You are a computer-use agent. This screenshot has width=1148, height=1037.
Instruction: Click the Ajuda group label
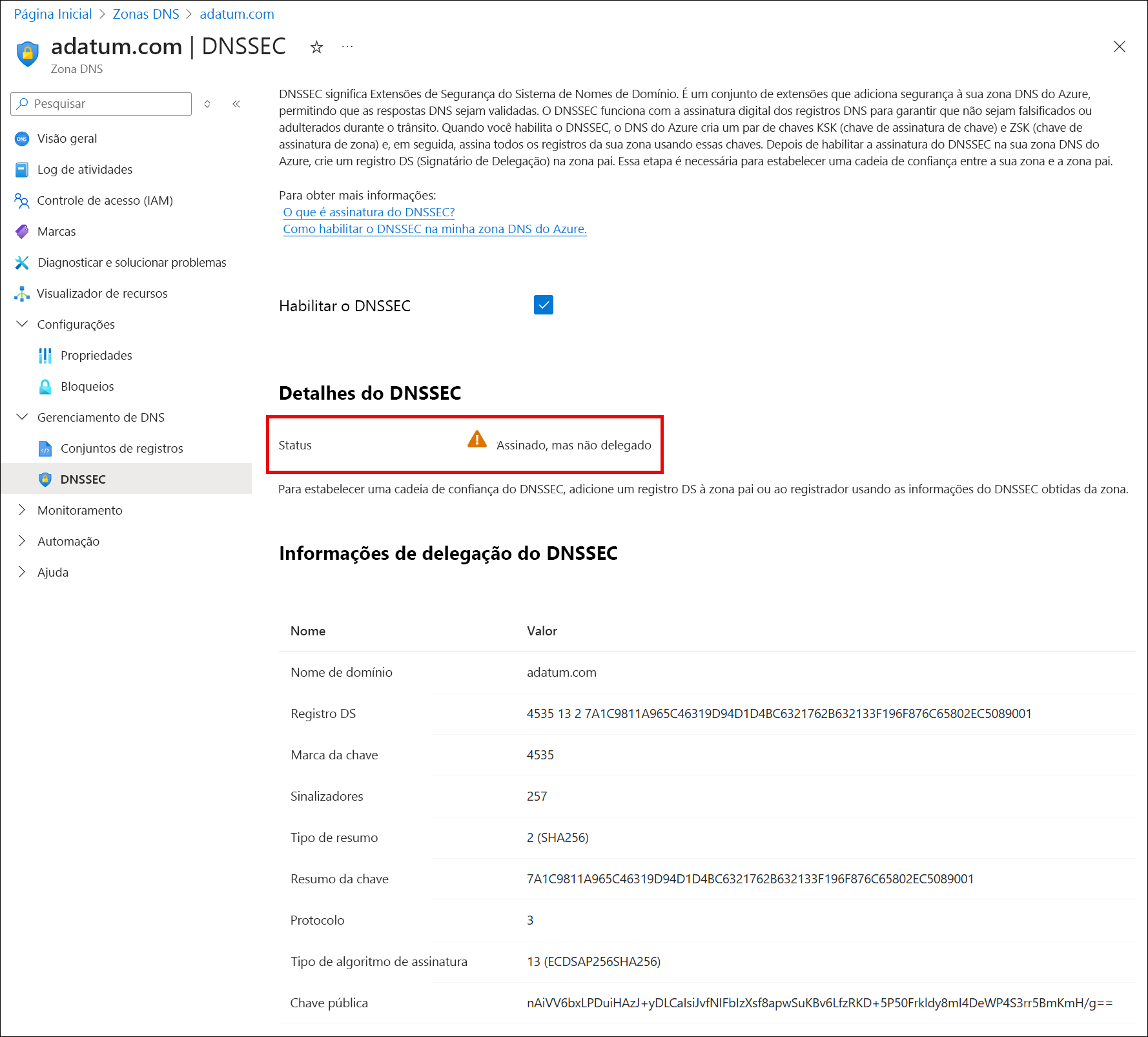[x=53, y=573]
